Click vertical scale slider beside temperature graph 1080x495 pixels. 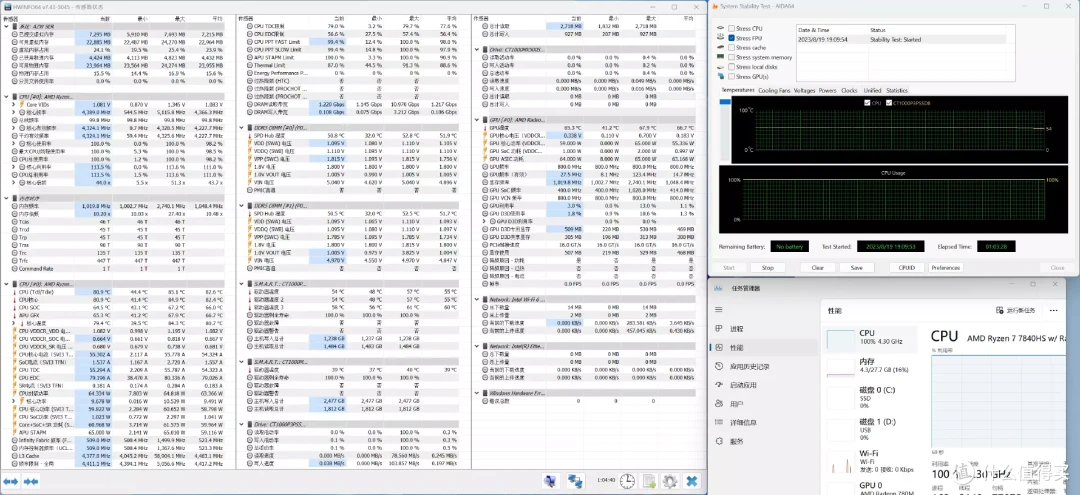coord(723,103)
